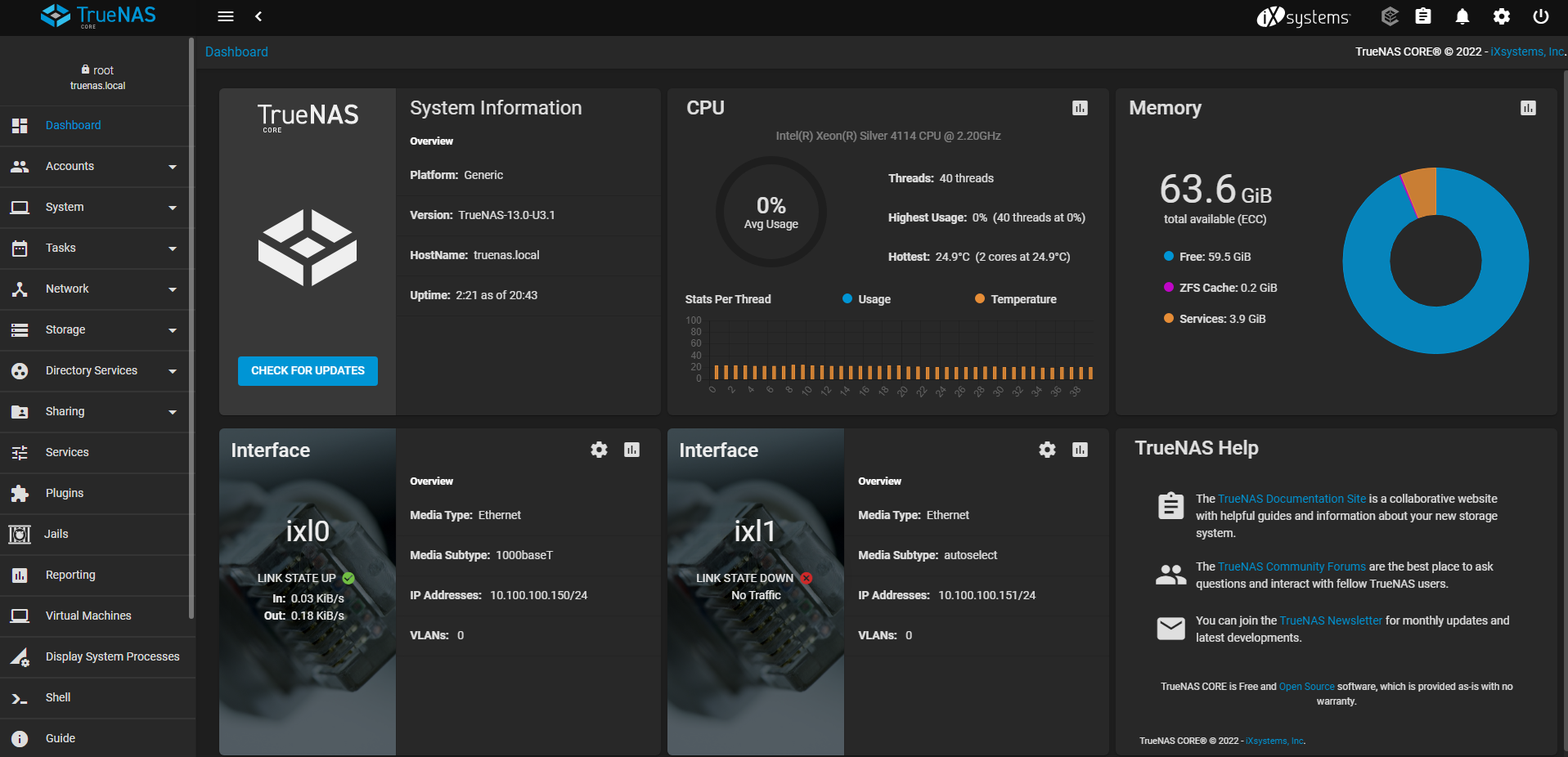Open ixl0 interface settings gear

599,450
